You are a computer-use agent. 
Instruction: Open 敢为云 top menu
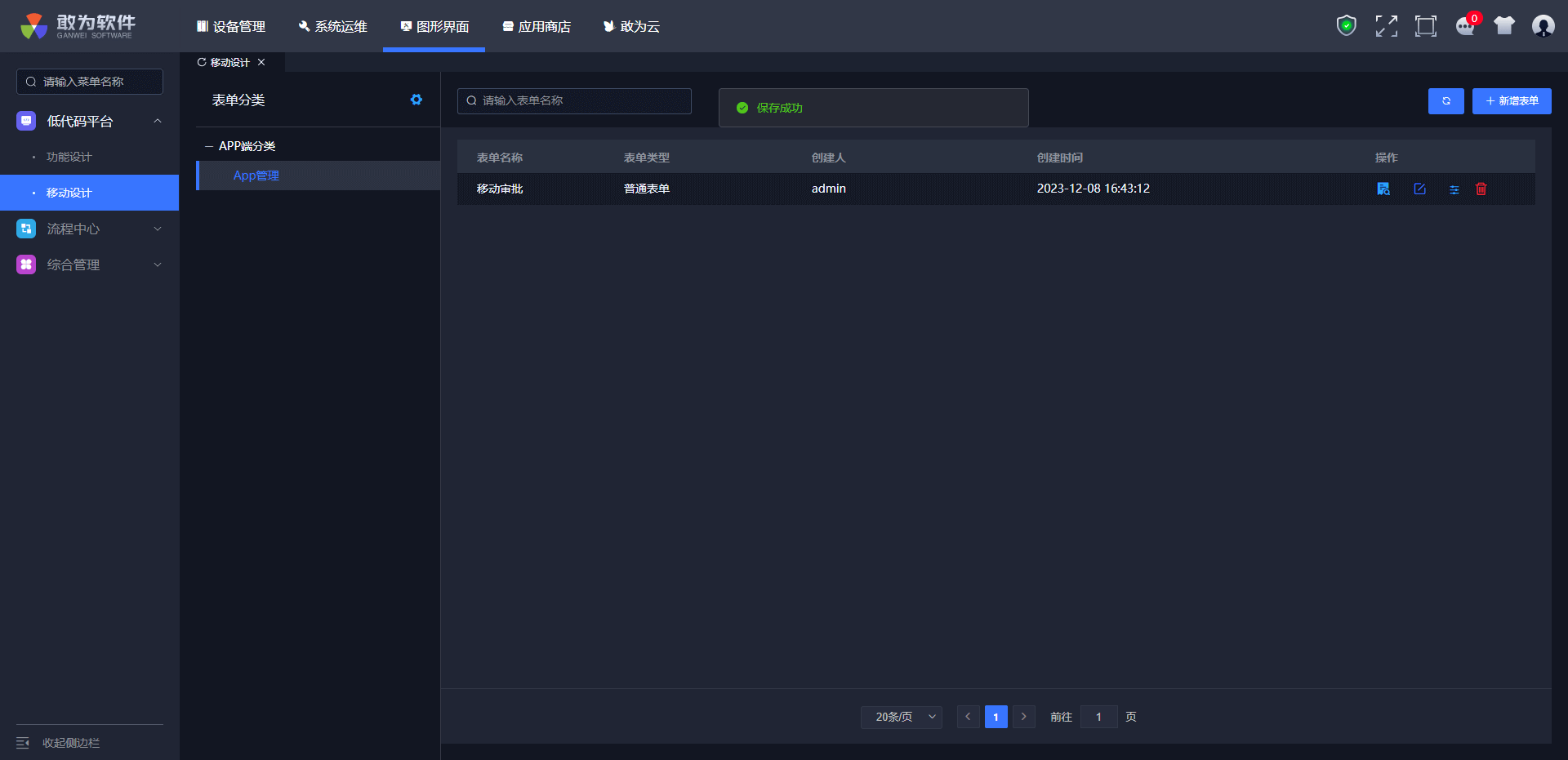(x=631, y=26)
